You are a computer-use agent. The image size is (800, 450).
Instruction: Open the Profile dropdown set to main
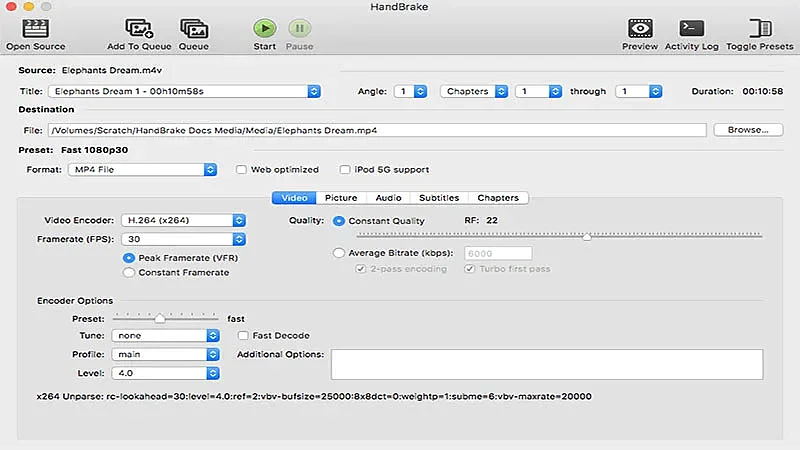166,355
